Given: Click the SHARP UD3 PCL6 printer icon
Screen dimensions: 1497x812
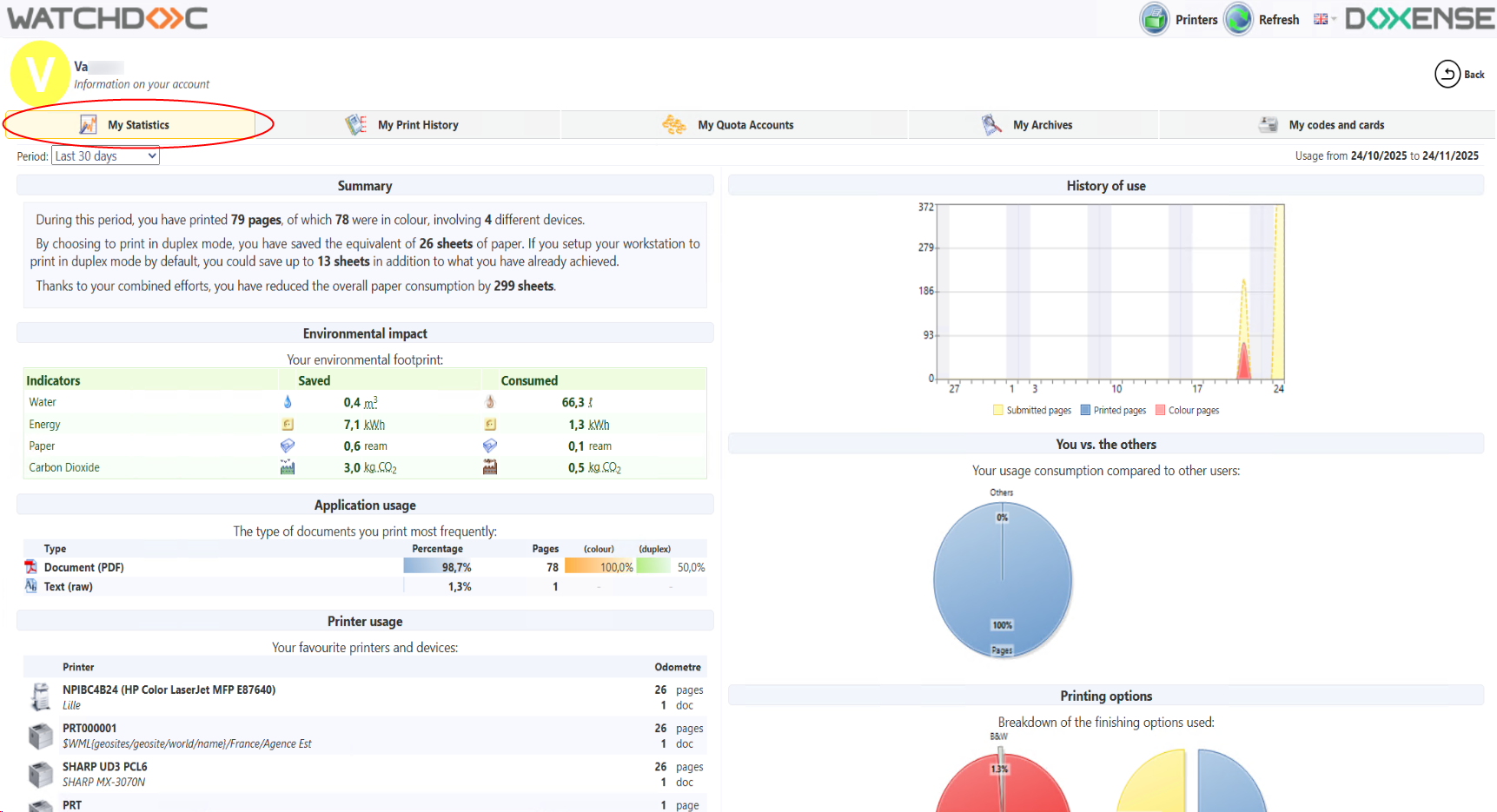Looking at the screenshot, I should (41, 774).
